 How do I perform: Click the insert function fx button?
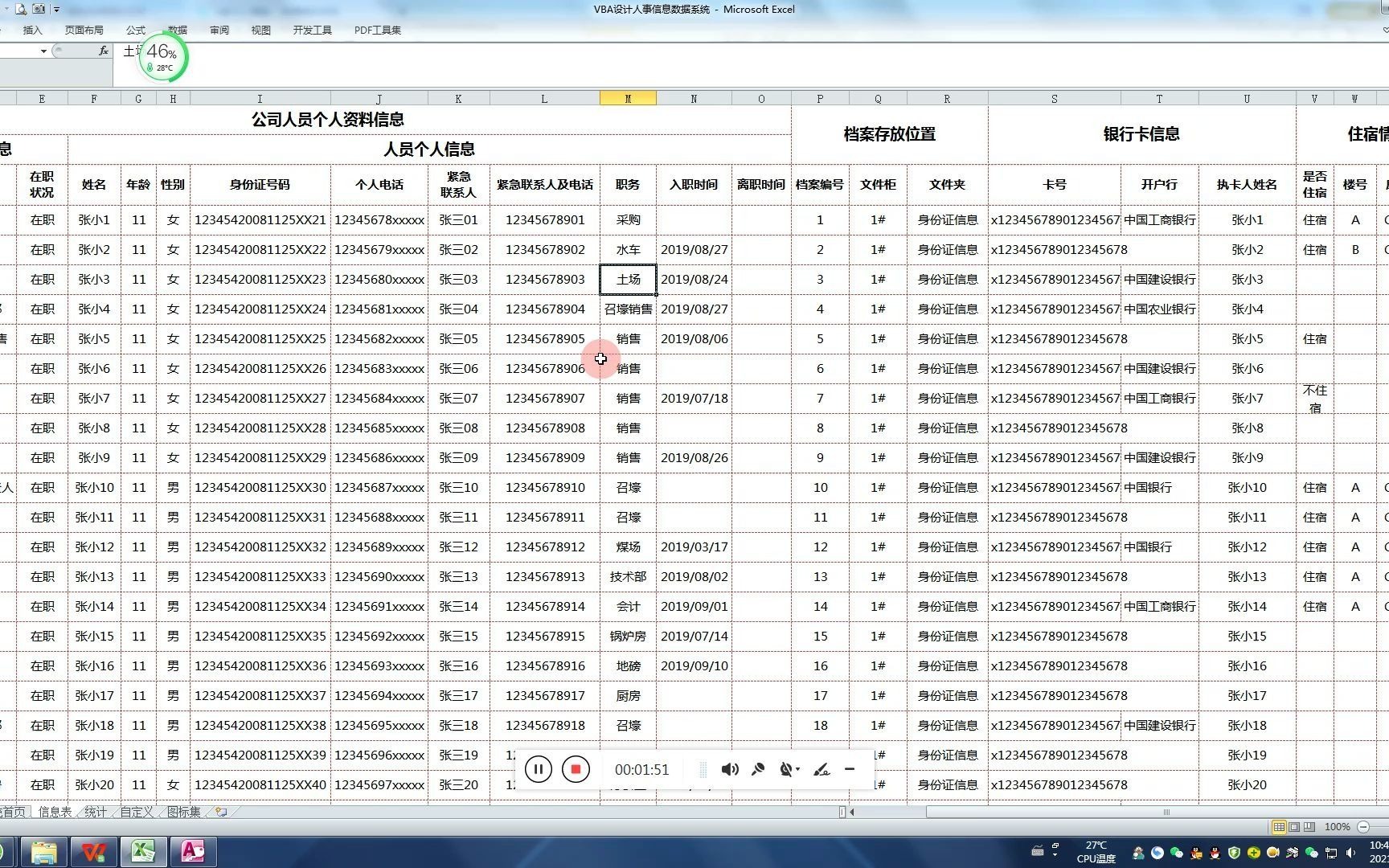coord(103,51)
